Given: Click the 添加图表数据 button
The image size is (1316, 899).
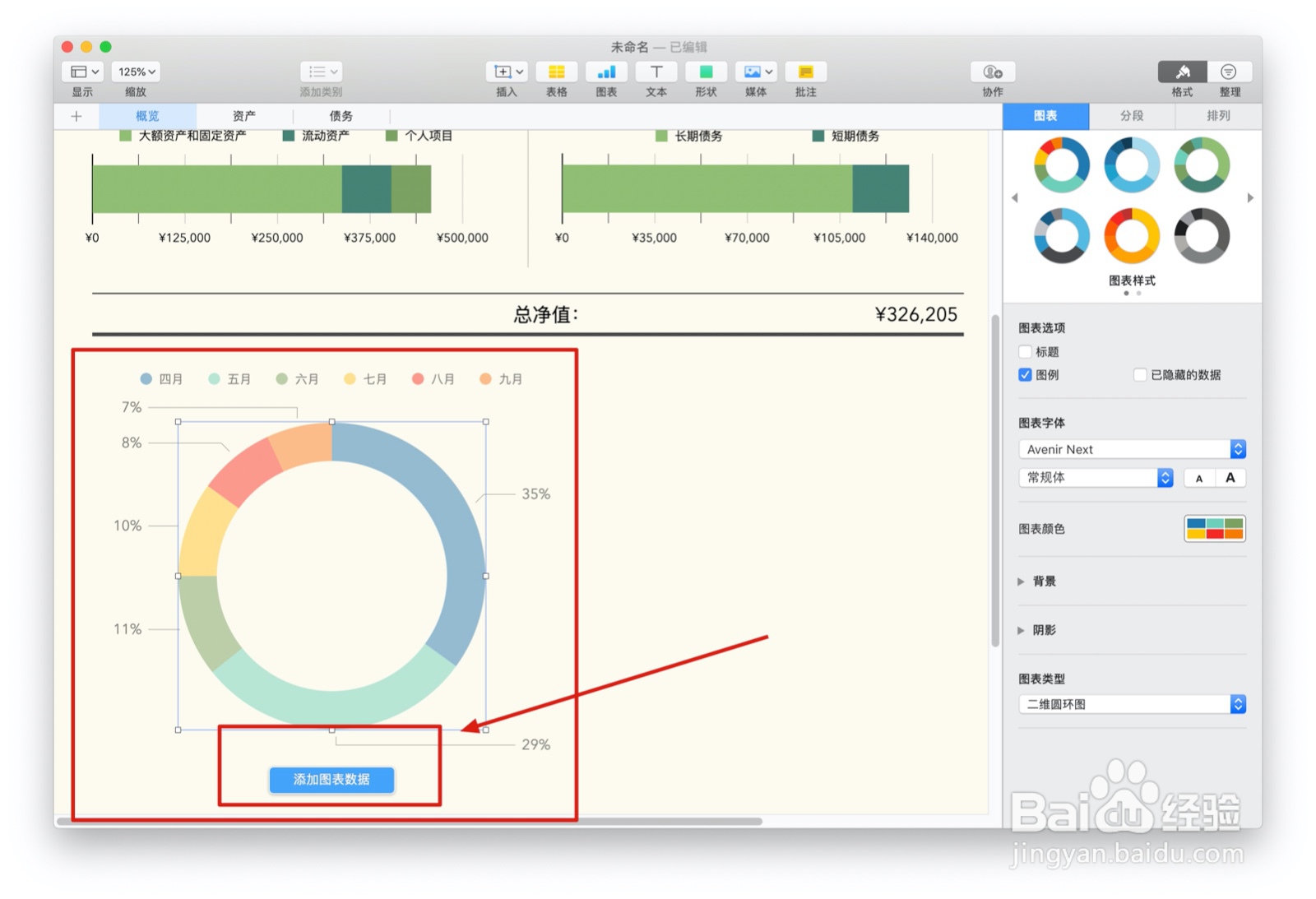Looking at the screenshot, I should (331, 780).
